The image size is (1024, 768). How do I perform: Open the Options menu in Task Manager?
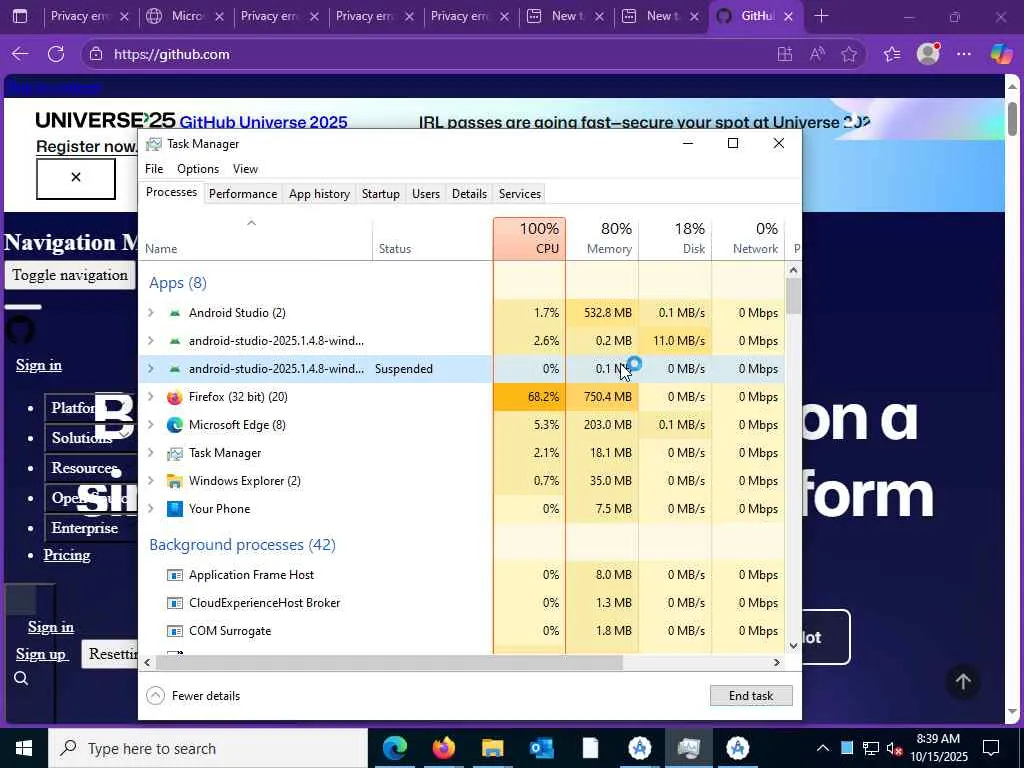tap(198, 169)
